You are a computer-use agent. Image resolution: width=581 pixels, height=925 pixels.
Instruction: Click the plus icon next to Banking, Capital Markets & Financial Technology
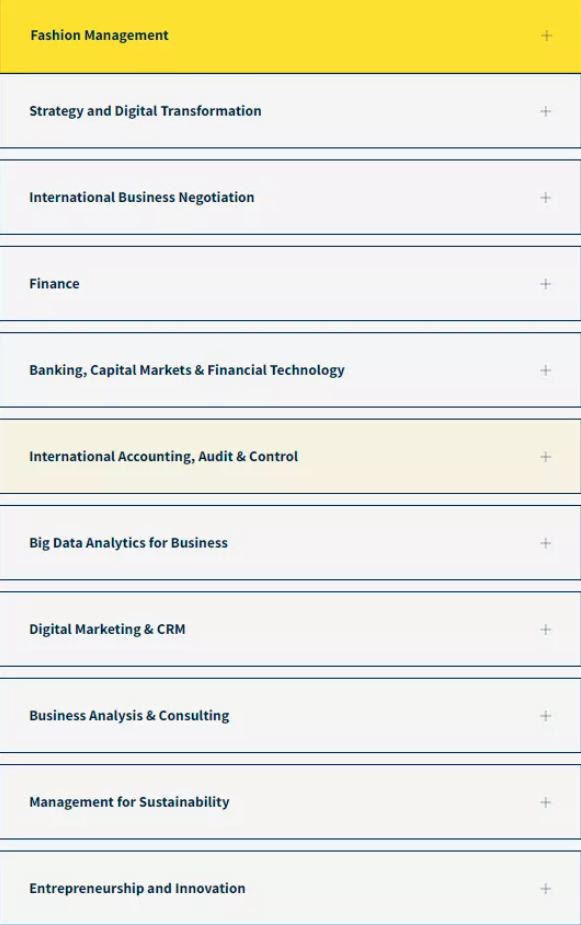[546, 370]
